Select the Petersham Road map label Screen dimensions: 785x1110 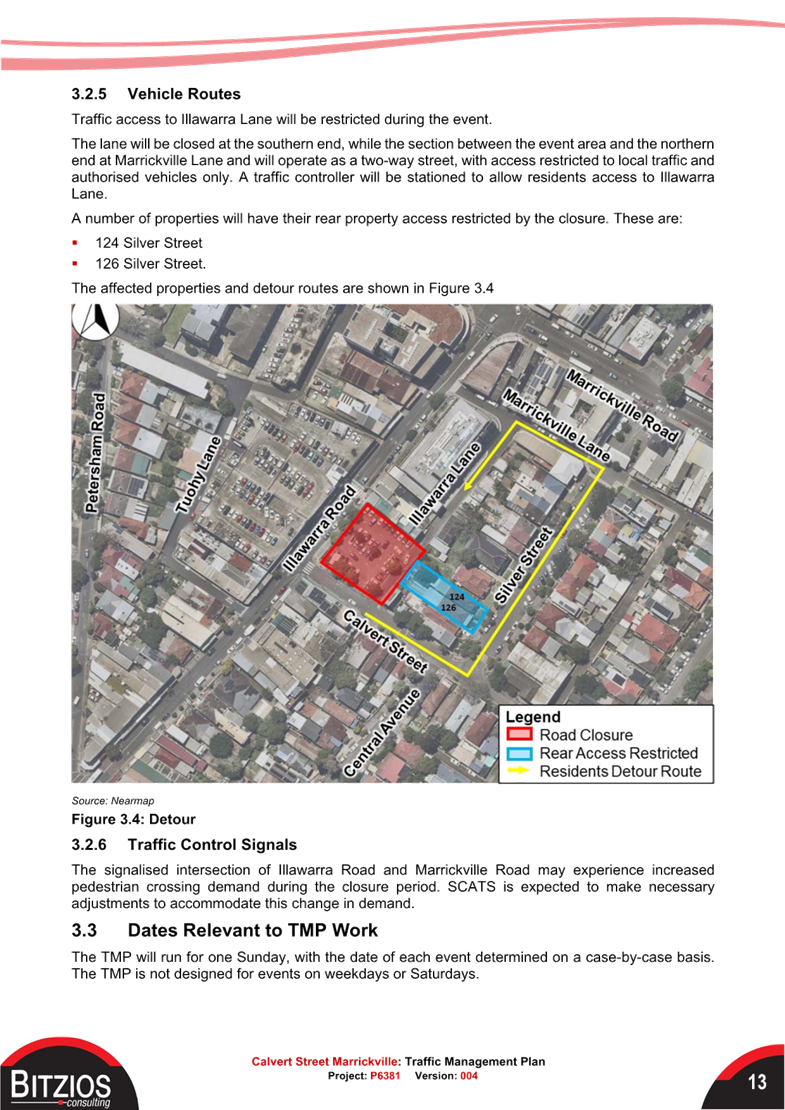[97, 452]
